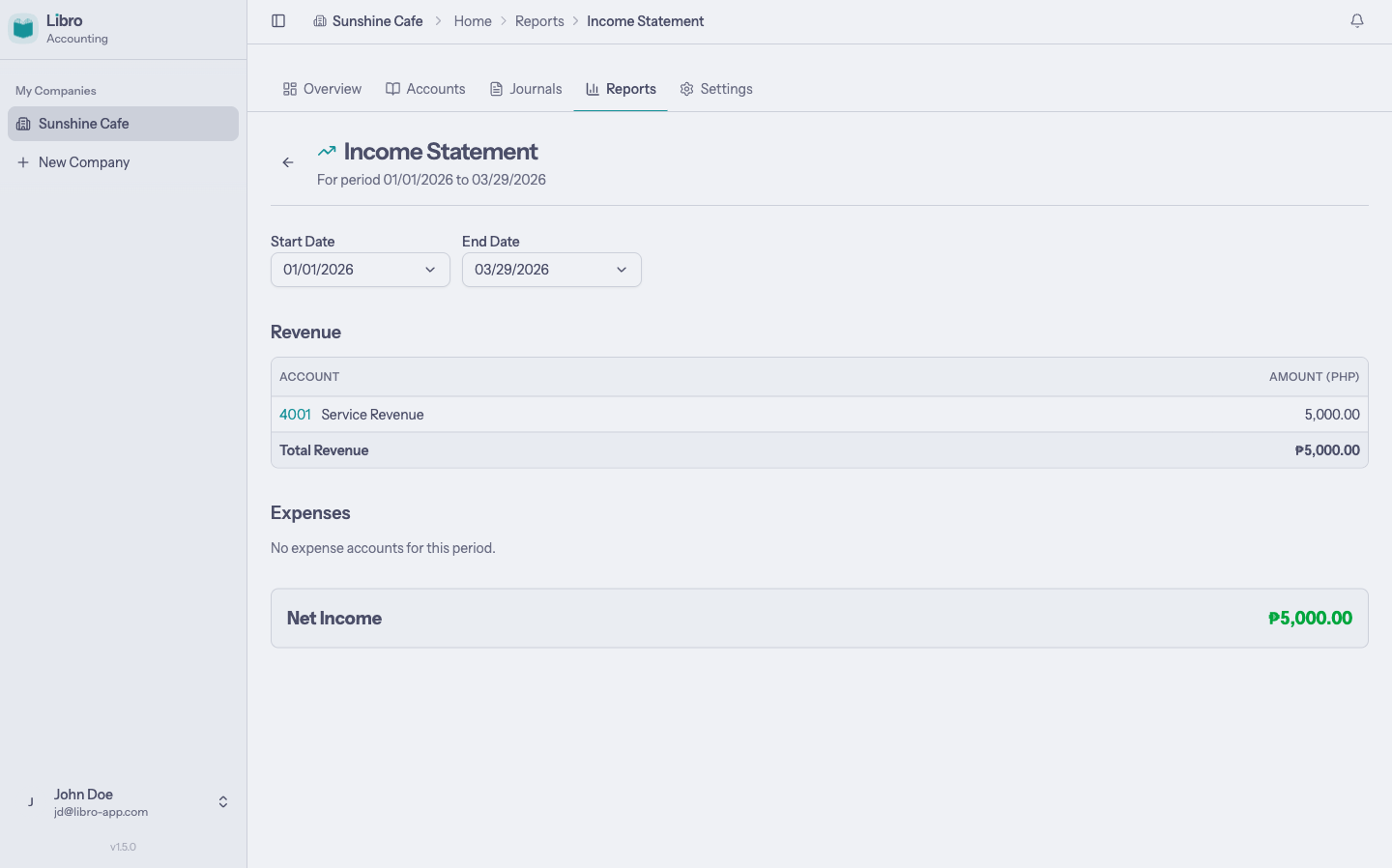Click the New Company button
Image resolution: width=1392 pixels, height=868 pixels.
73,161
